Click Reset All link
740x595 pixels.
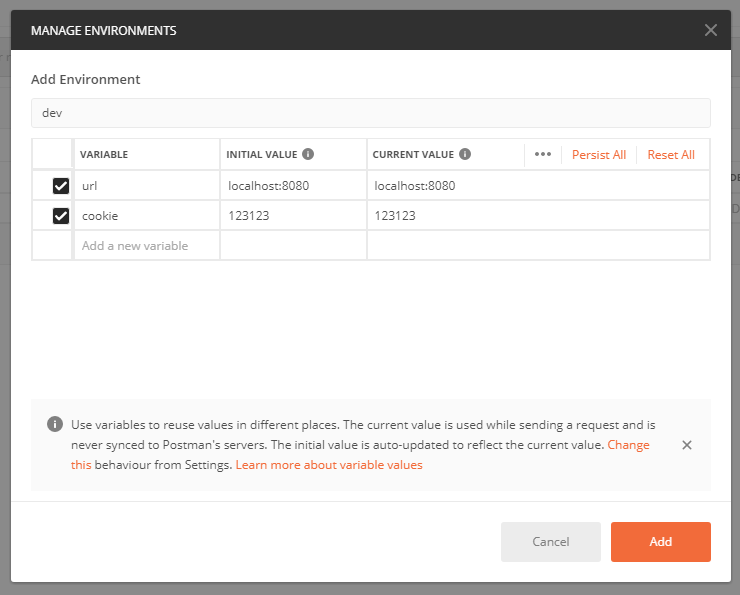(671, 155)
